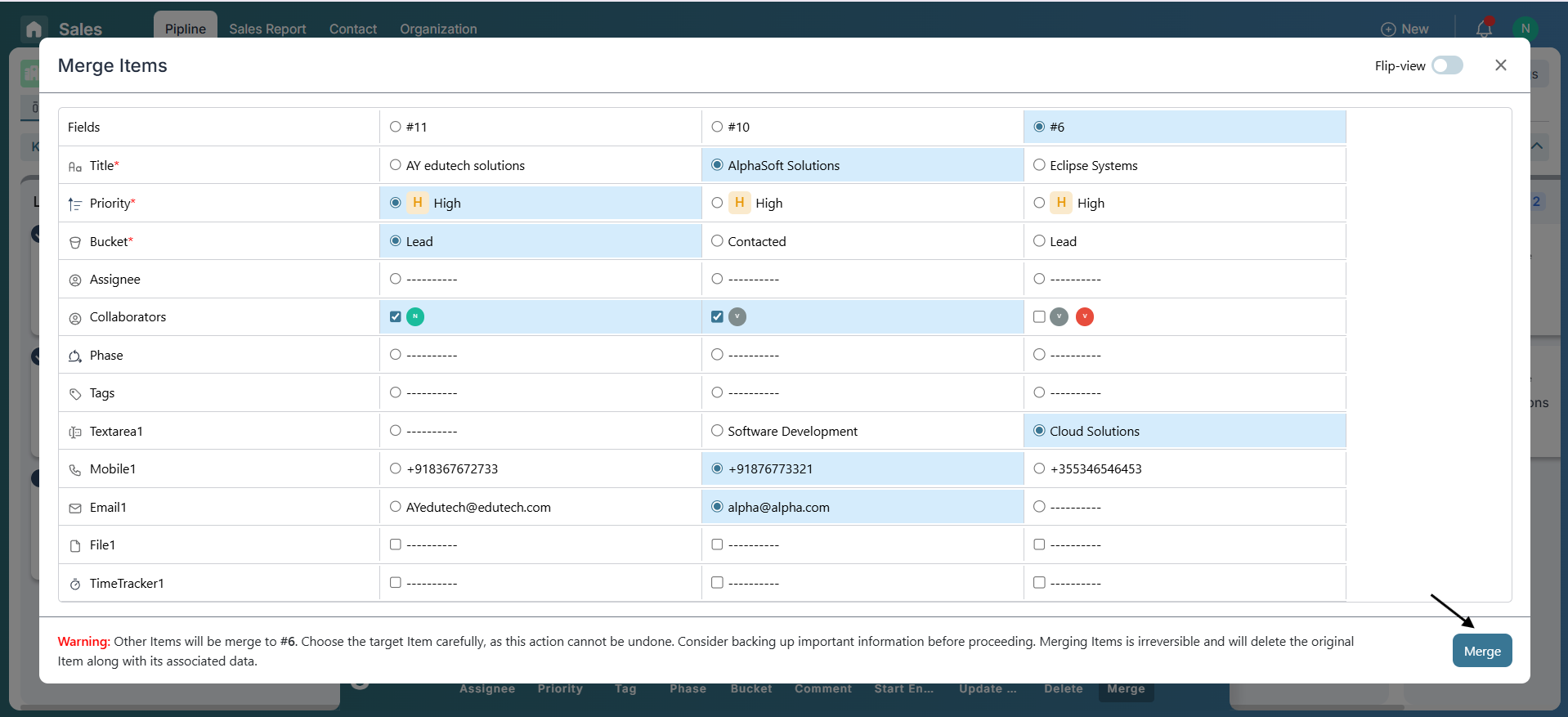
Task: Collapse the panel chevron behind dialog
Action: pos(1538,146)
